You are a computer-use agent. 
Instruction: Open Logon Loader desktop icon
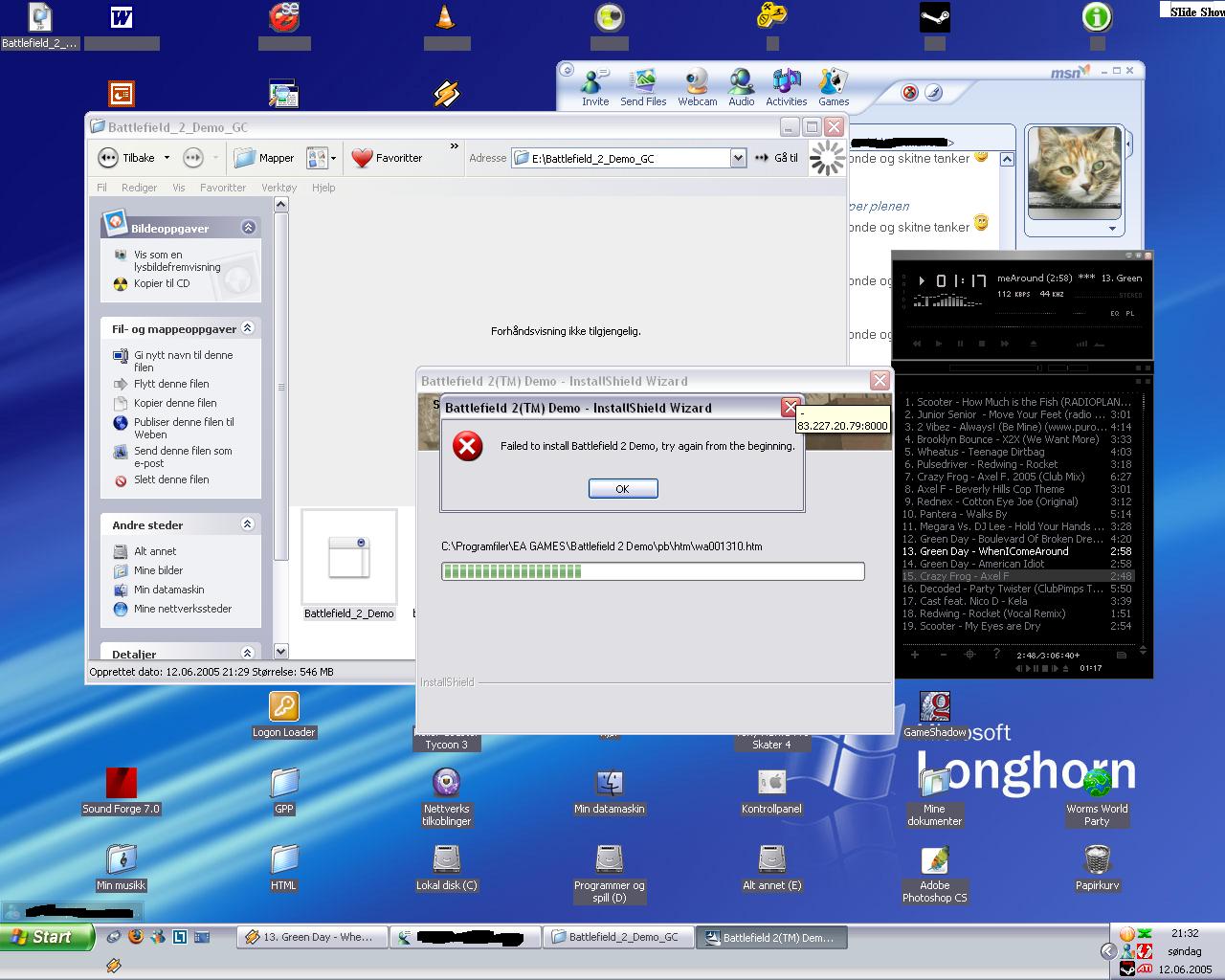(284, 715)
